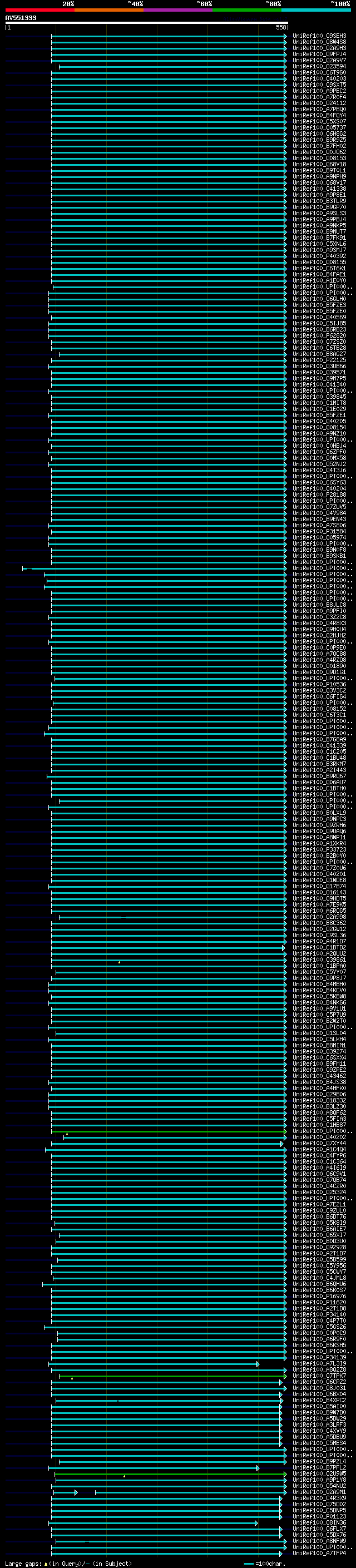The image size is (356, 1568).
Task: Select label UniRef100_C0HBJ4
Action: tap(319, 446)
